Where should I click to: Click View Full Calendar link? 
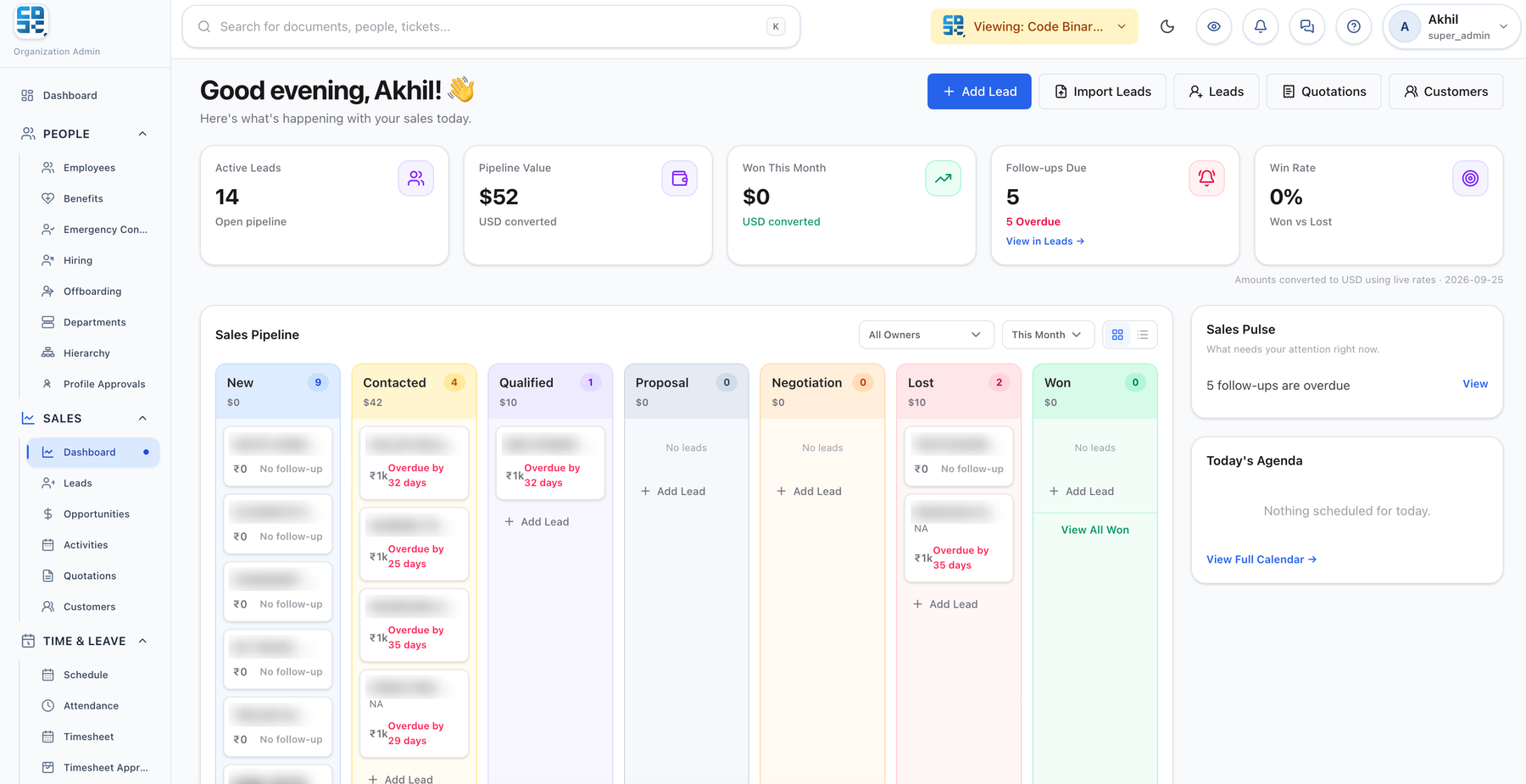(x=1261, y=559)
